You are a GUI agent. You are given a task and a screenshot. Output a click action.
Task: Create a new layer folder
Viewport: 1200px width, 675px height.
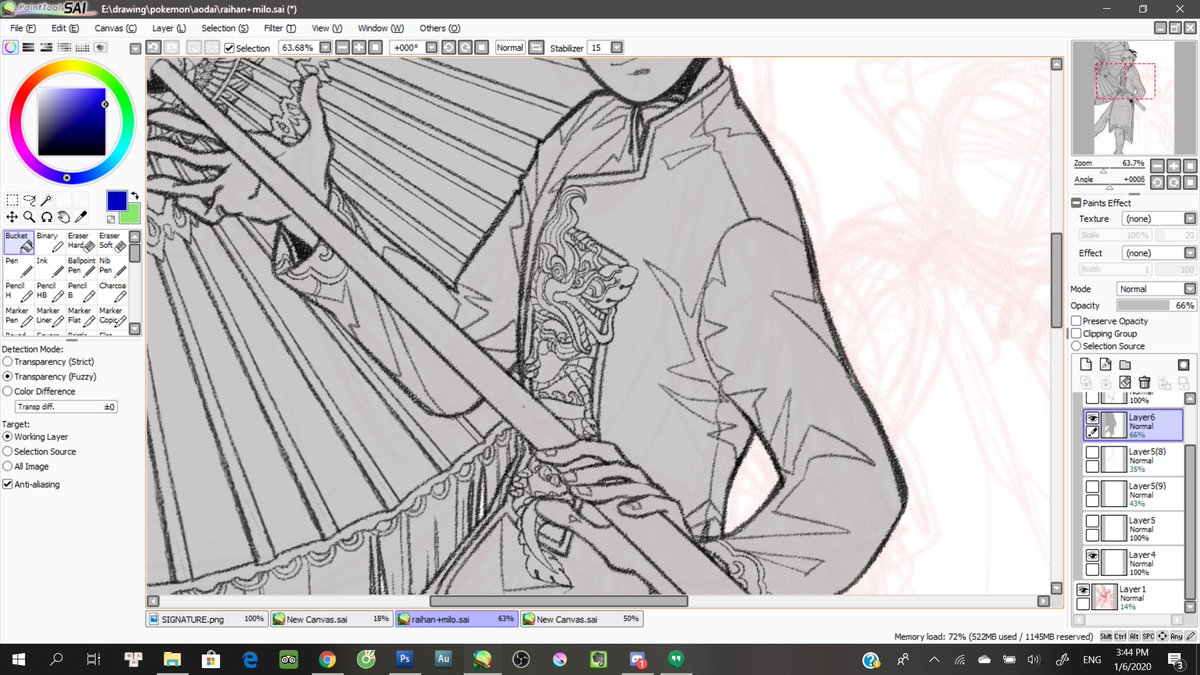click(x=1125, y=364)
